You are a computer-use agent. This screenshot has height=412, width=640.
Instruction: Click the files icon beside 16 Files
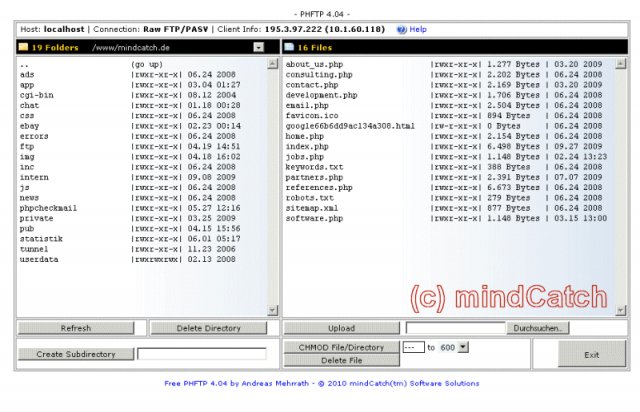tap(289, 47)
